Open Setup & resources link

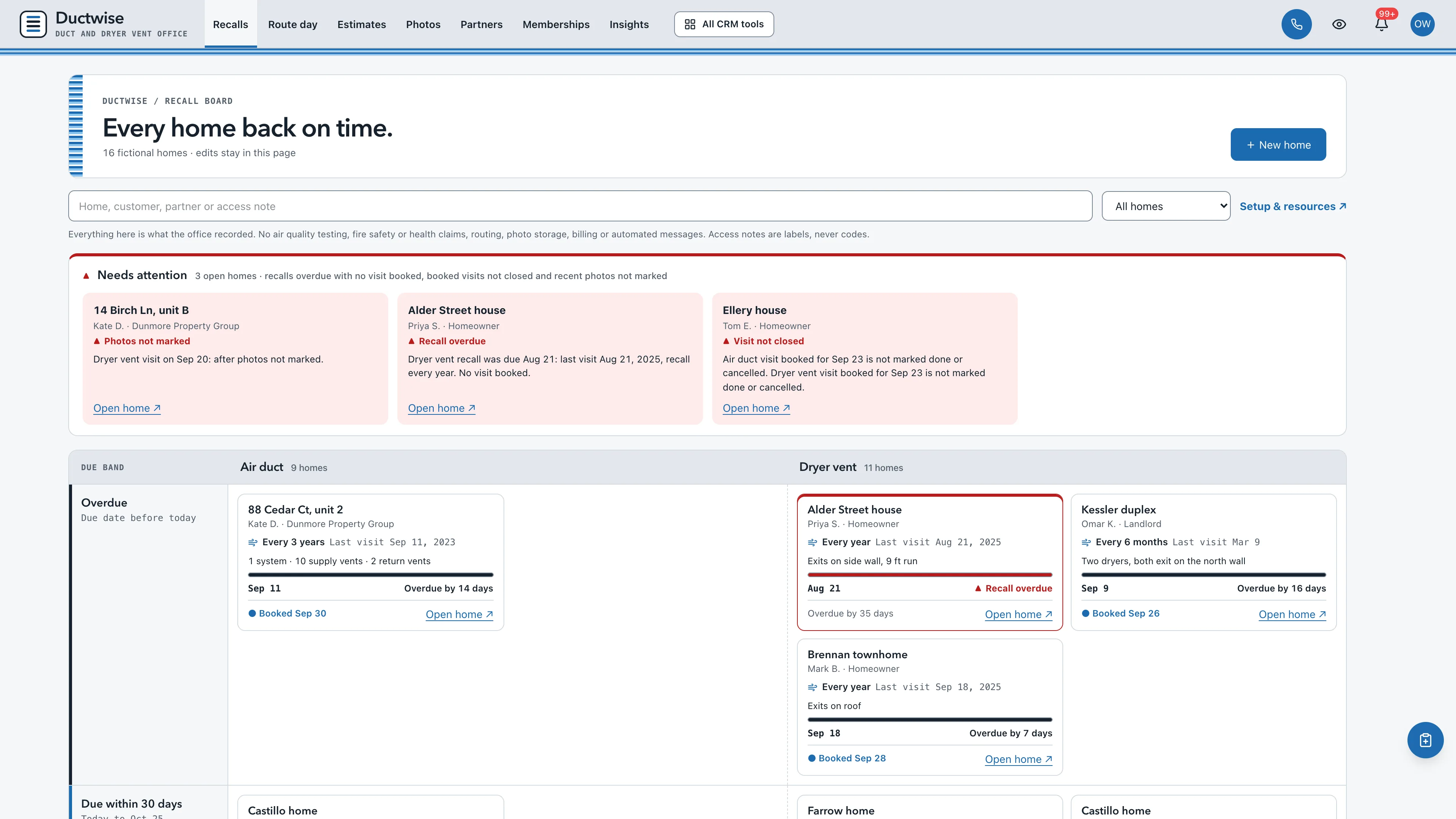coord(1293,206)
